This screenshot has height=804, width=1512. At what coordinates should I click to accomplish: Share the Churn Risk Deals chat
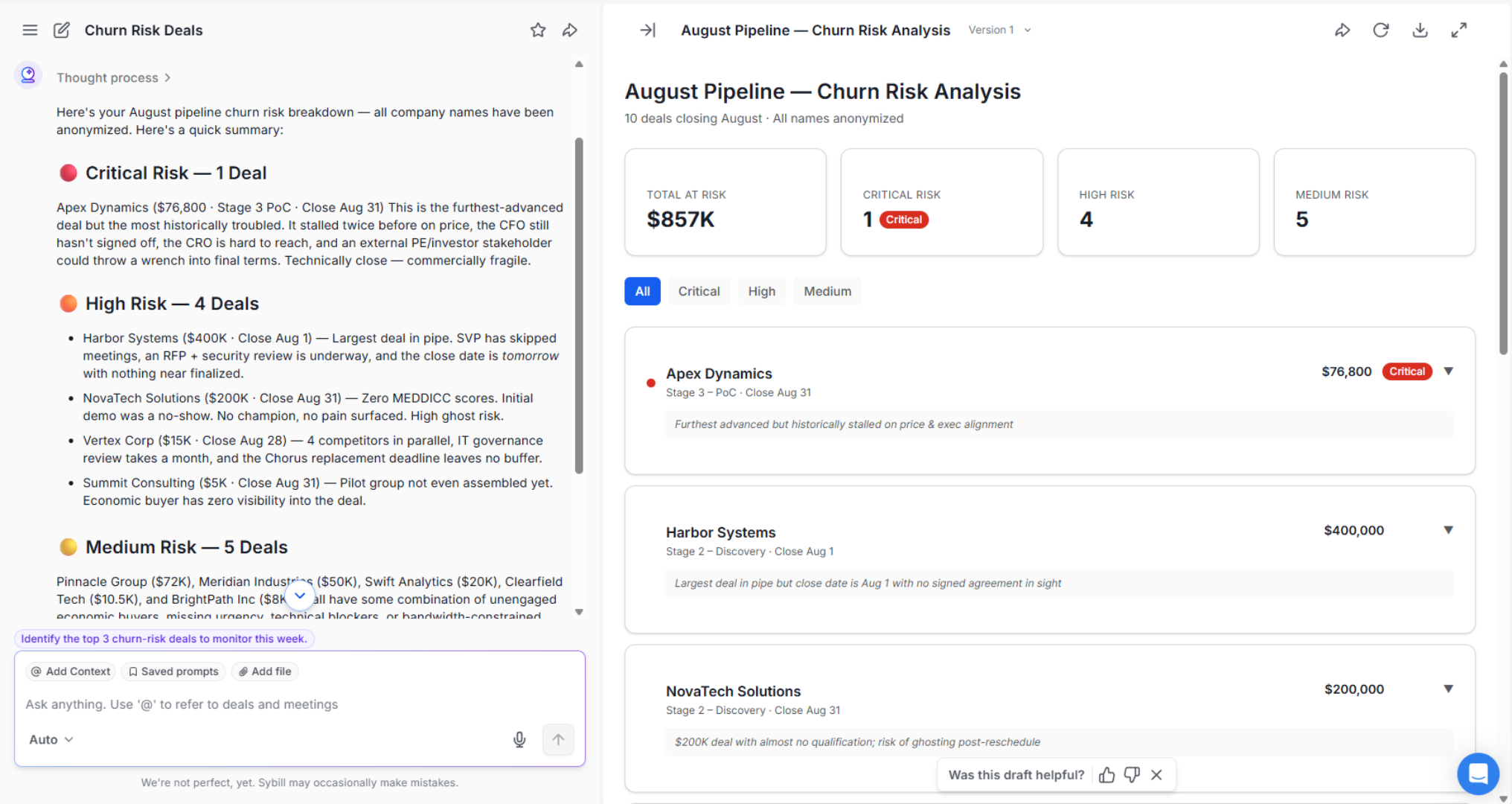tap(570, 30)
